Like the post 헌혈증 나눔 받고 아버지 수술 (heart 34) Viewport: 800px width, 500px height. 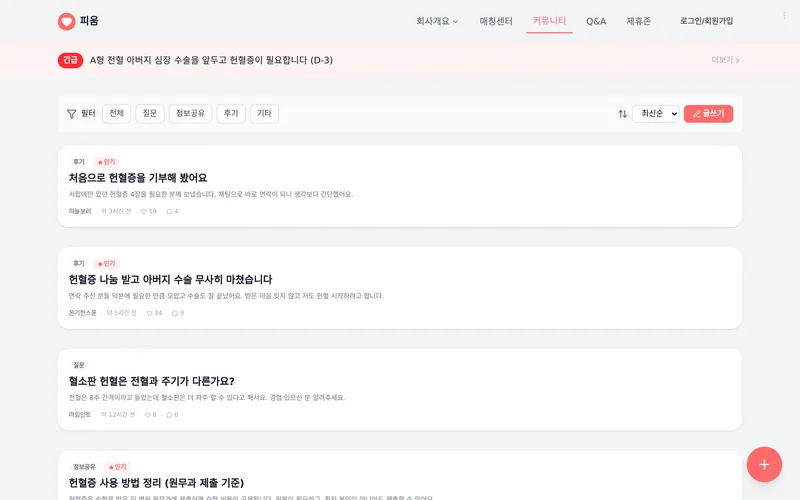pos(154,313)
